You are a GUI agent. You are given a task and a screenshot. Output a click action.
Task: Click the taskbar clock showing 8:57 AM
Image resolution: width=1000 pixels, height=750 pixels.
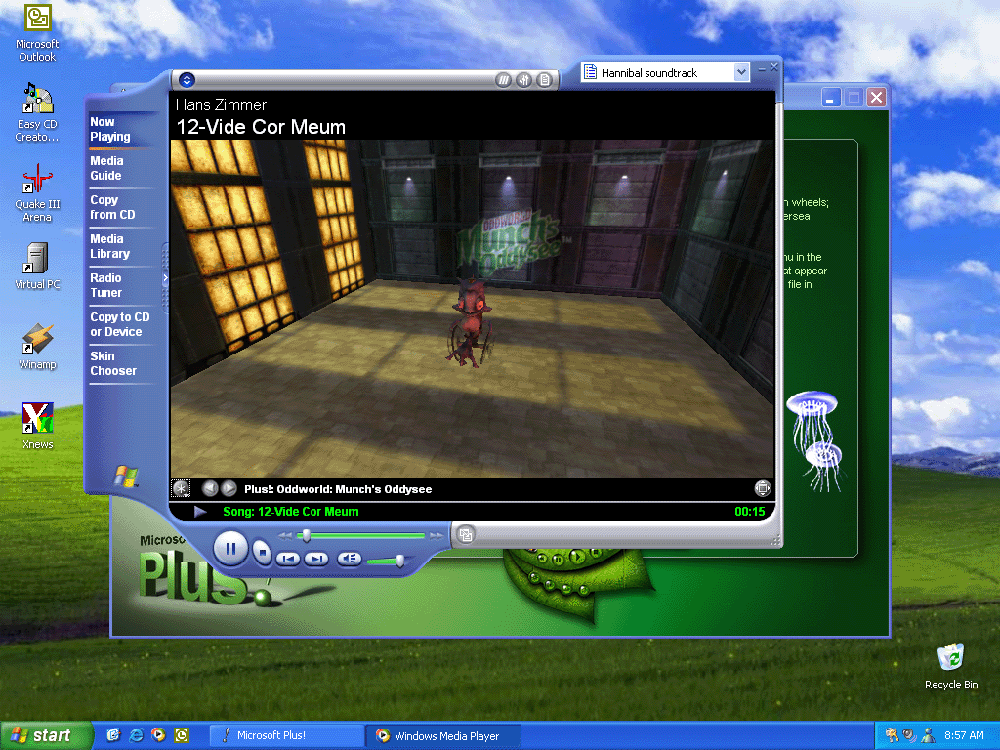(x=964, y=735)
